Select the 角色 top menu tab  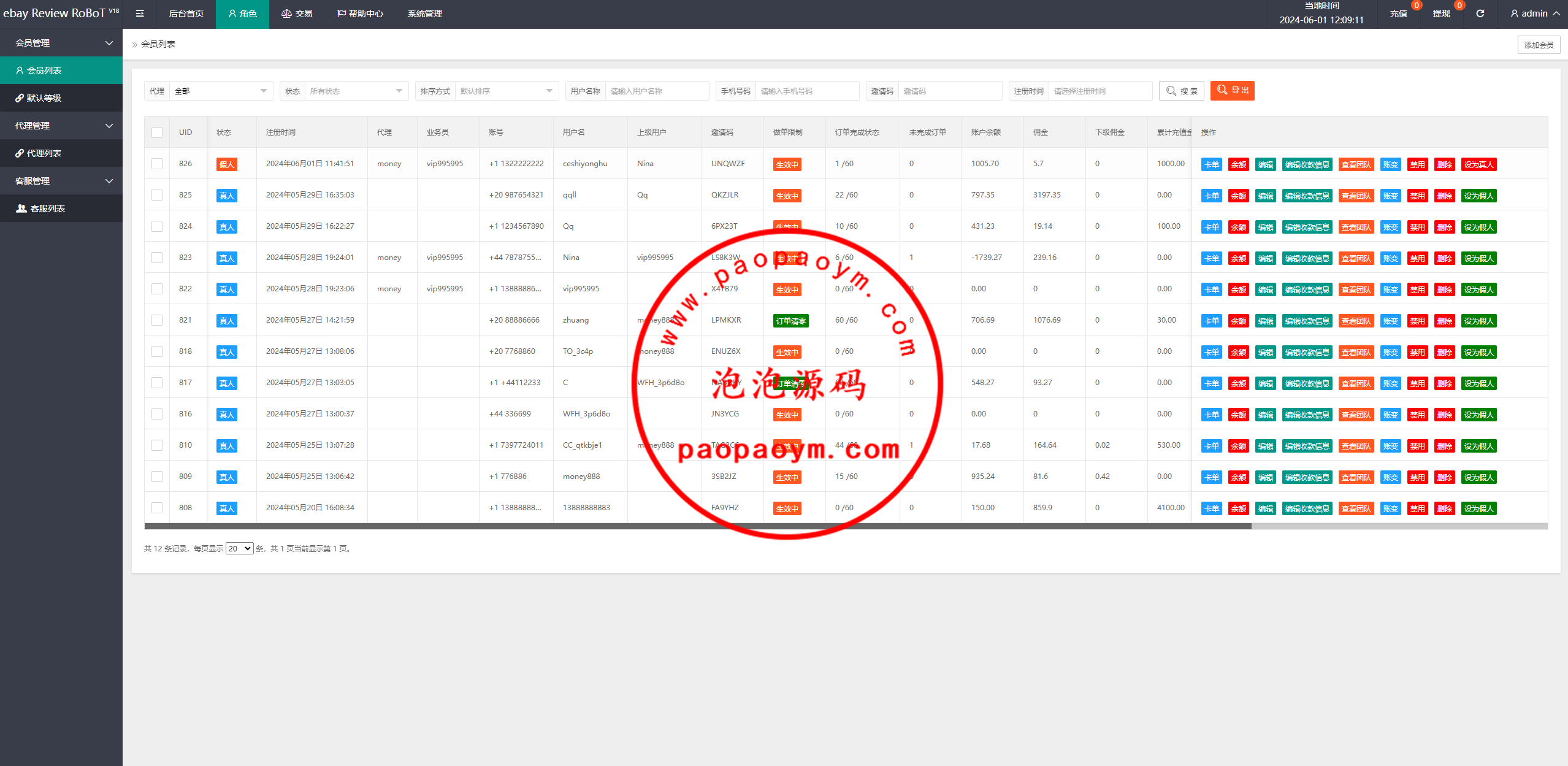[x=242, y=13]
